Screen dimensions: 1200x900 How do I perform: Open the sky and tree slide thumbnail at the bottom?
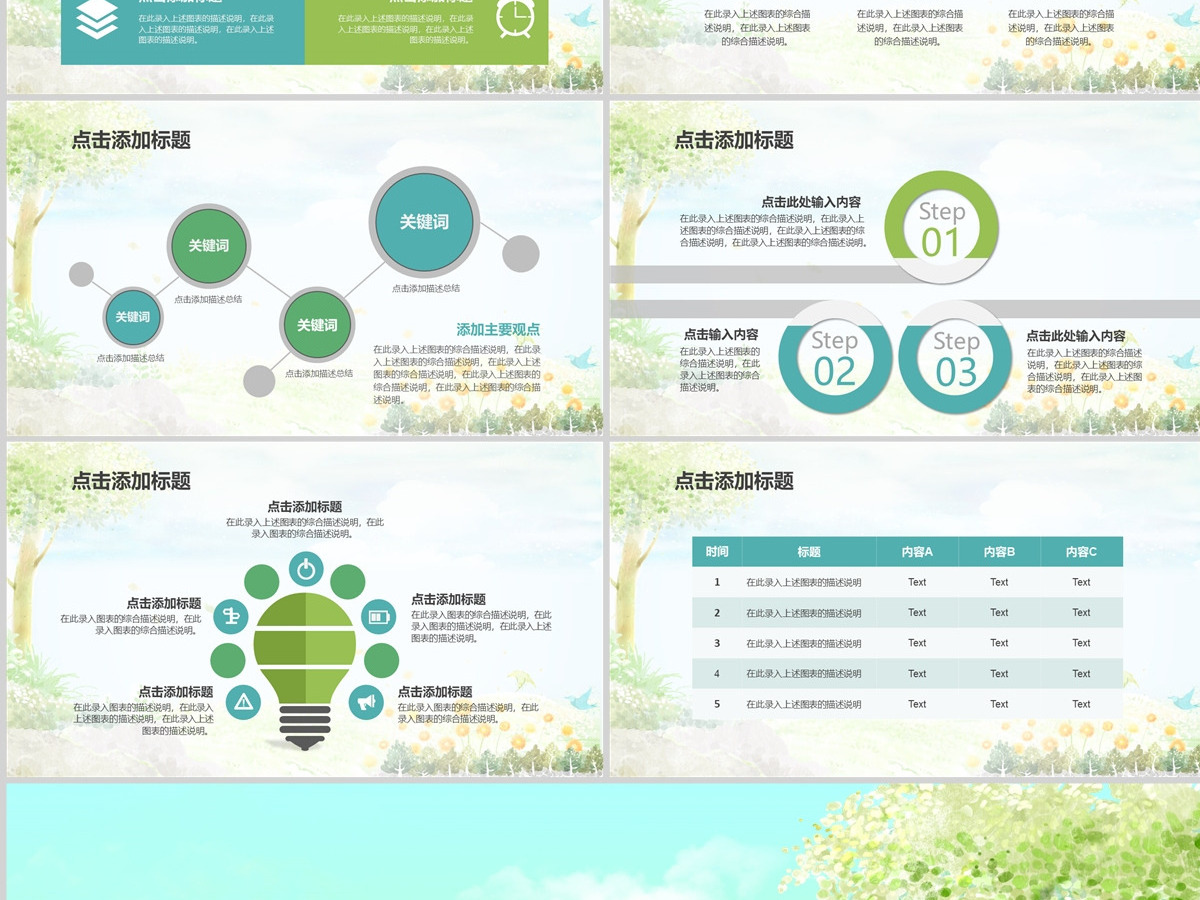pos(603,842)
